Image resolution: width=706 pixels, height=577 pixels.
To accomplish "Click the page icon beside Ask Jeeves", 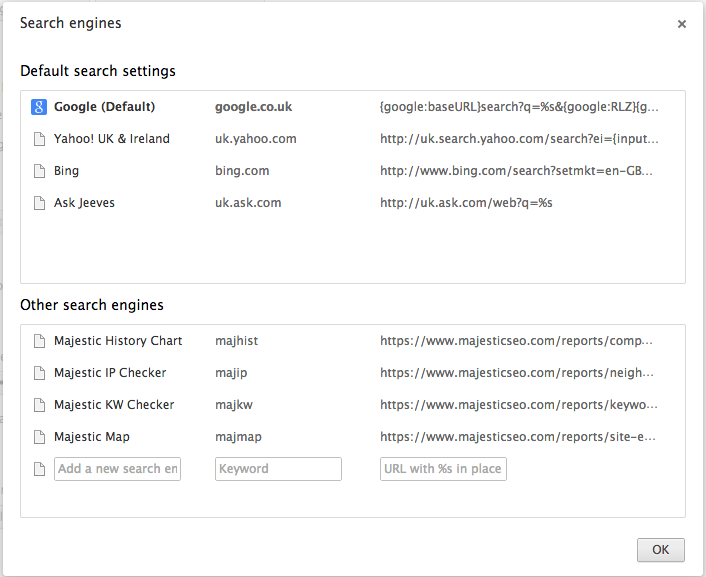I will pos(40,203).
